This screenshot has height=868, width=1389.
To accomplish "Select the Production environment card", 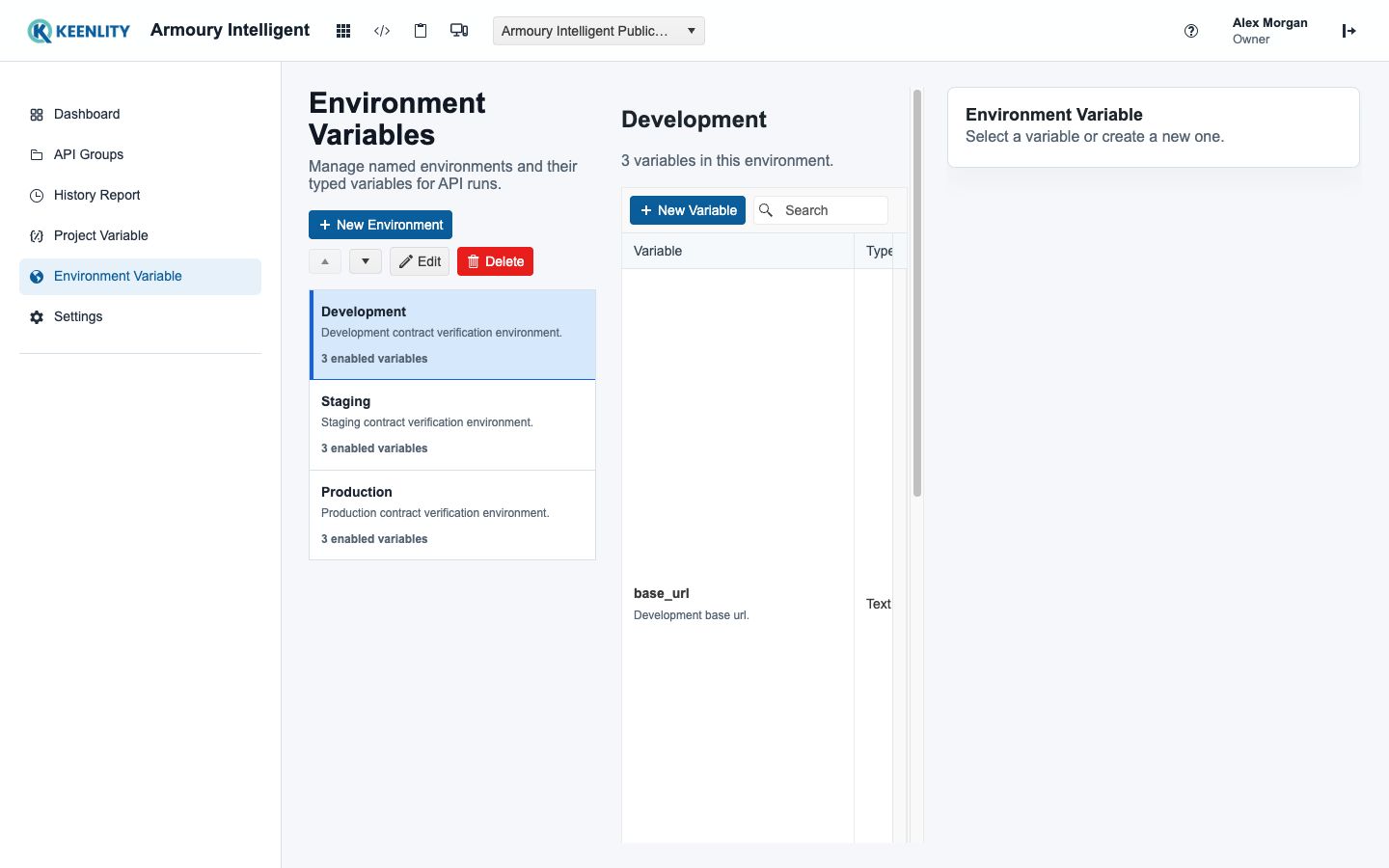I will [x=452, y=515].
